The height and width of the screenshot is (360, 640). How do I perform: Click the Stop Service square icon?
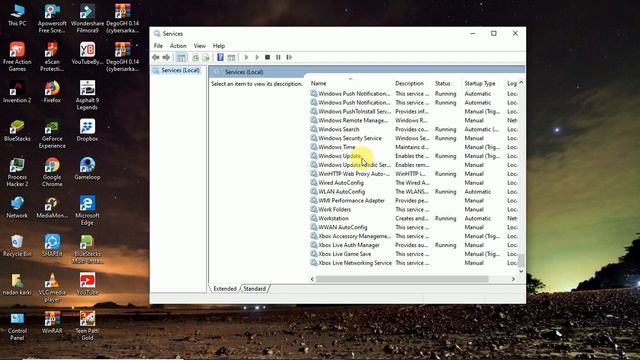[x=267, y=58]
